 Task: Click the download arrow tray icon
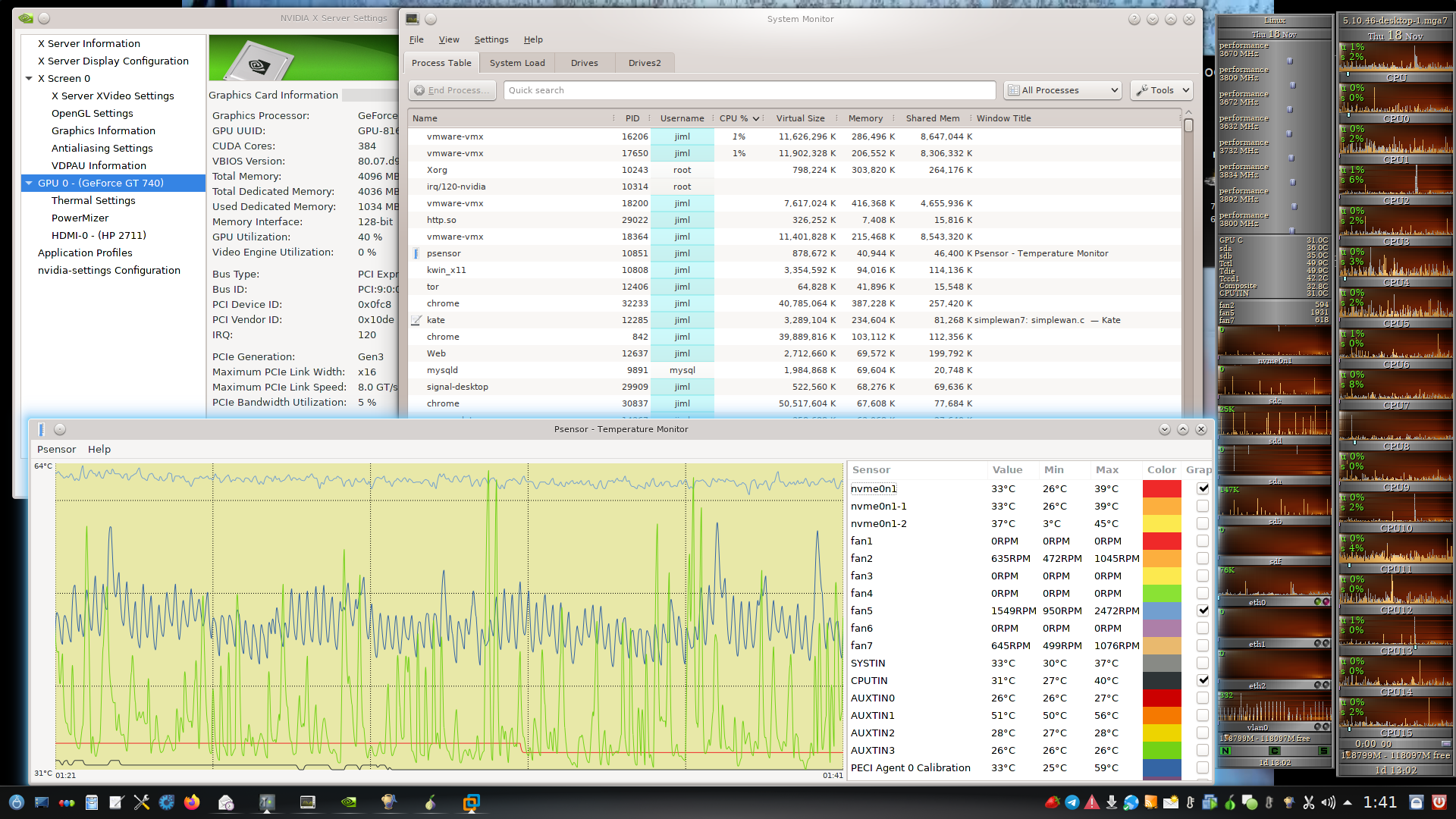[x=1112, y=802]
